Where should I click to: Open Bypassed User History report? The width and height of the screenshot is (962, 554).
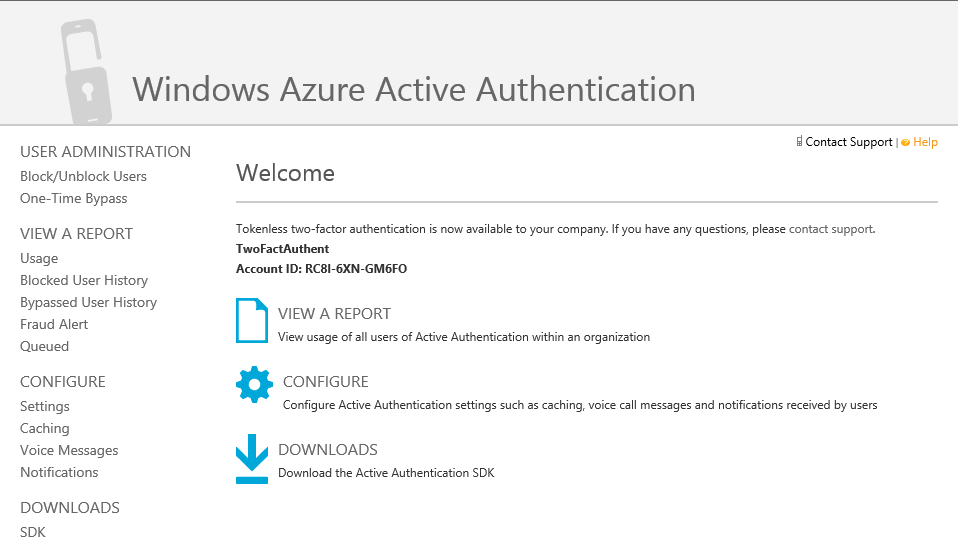point(88,302)
